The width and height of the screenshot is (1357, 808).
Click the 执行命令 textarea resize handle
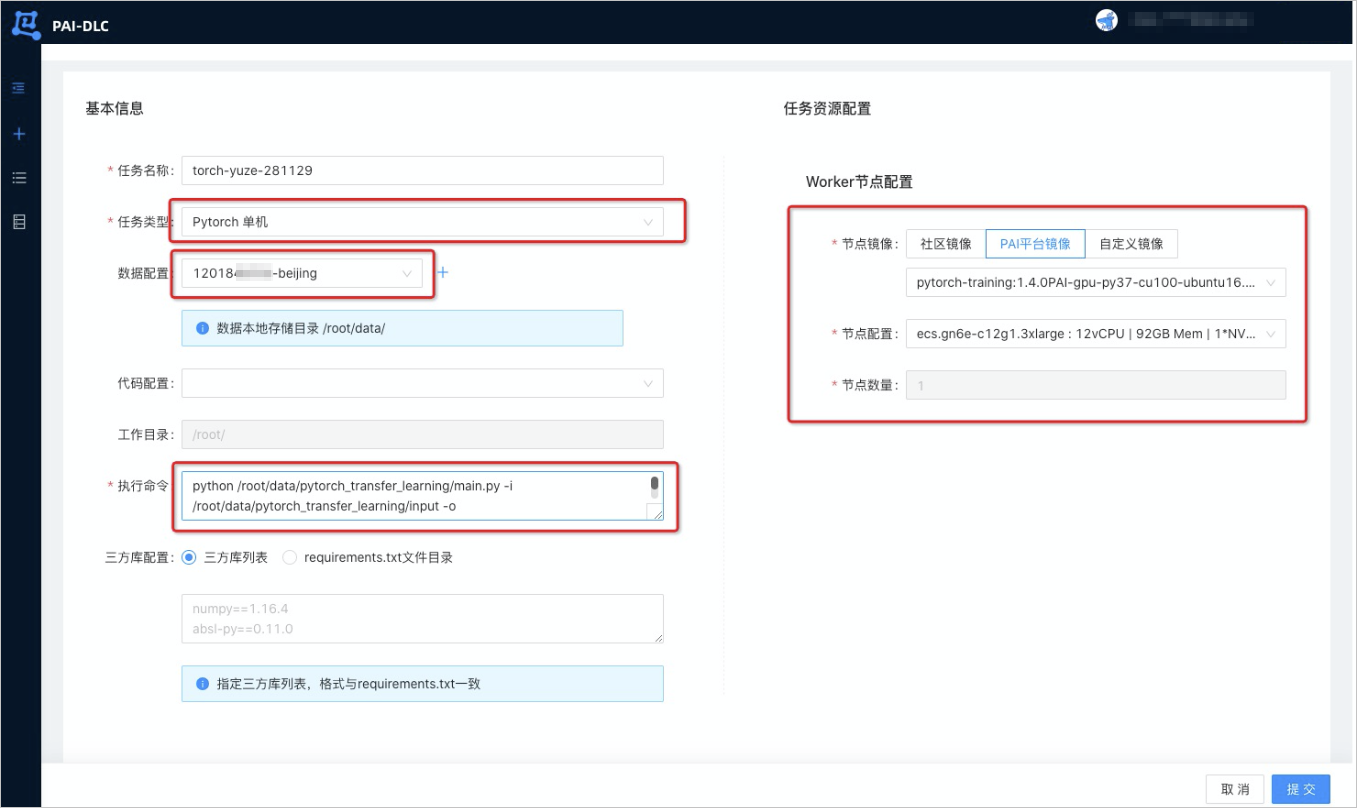[655, 512]
